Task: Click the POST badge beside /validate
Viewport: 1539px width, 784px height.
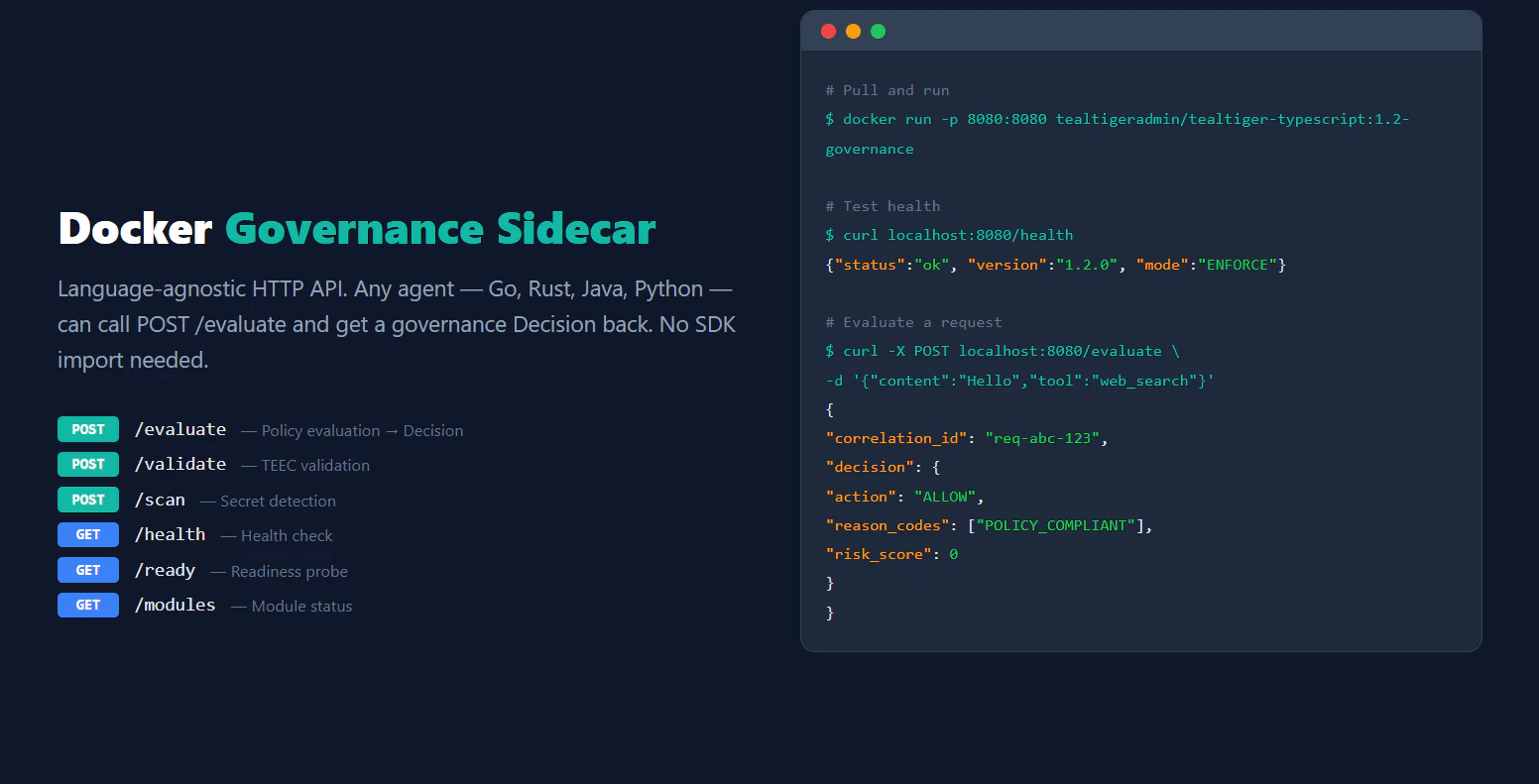Action: [x=88, y=464]
